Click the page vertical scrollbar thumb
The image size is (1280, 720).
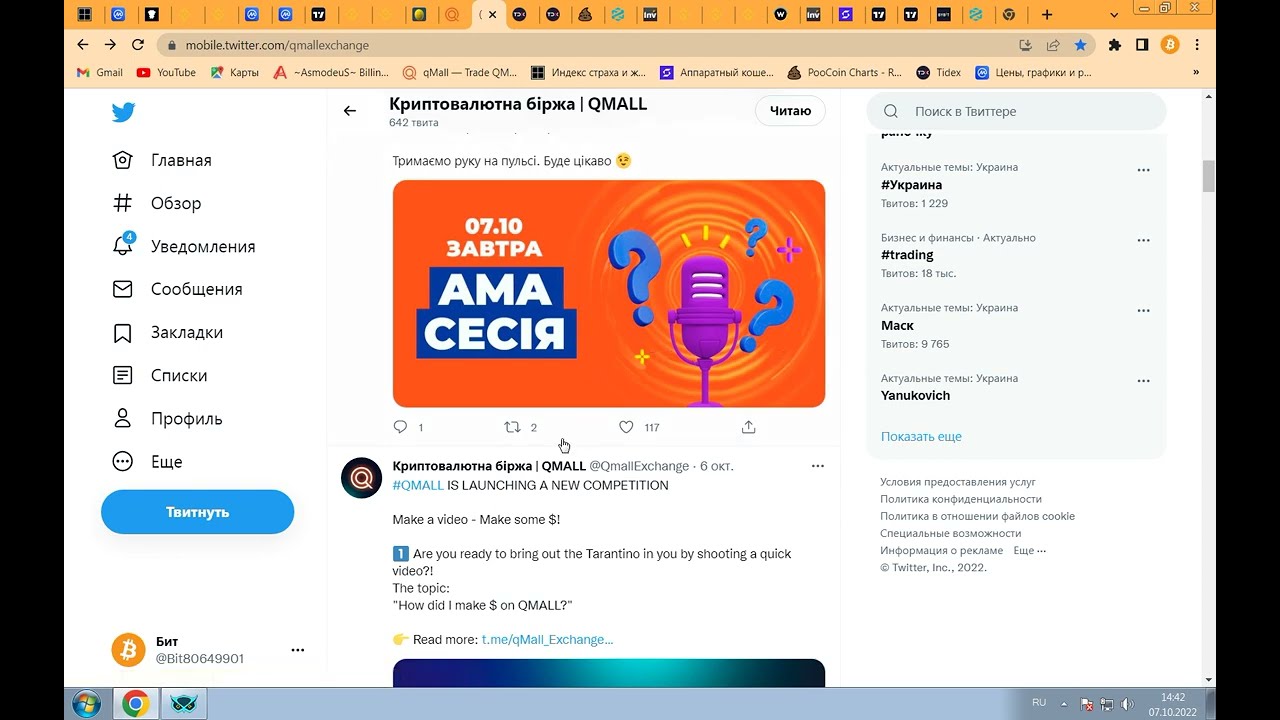(1208, 176)
